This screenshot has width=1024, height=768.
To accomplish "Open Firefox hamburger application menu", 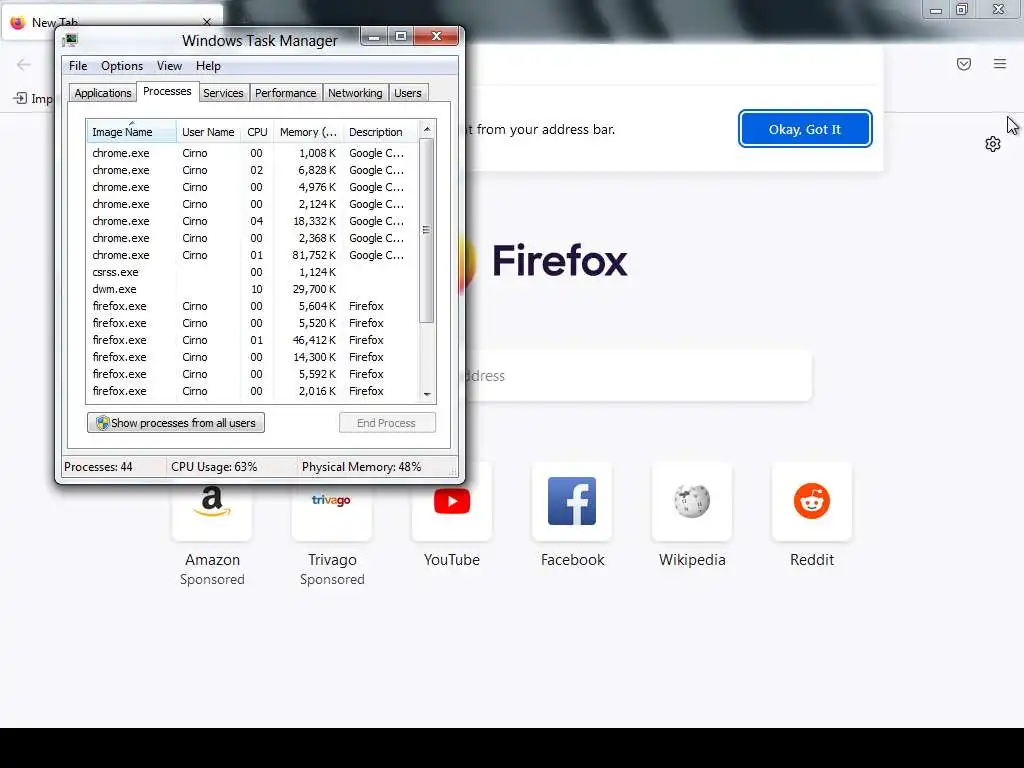I will tap(999, 64).
